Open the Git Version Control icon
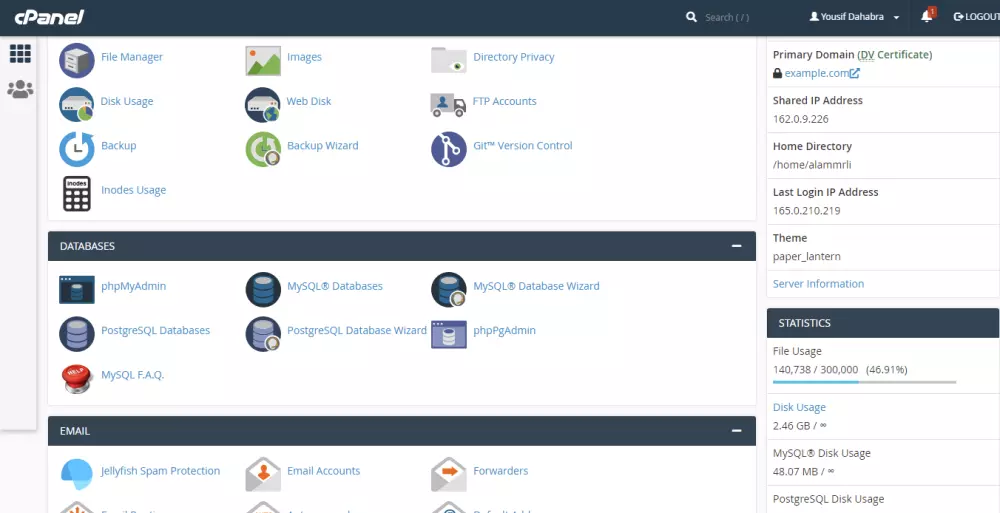Screen dimensions: 1000x513 click(x=449, y=149)
